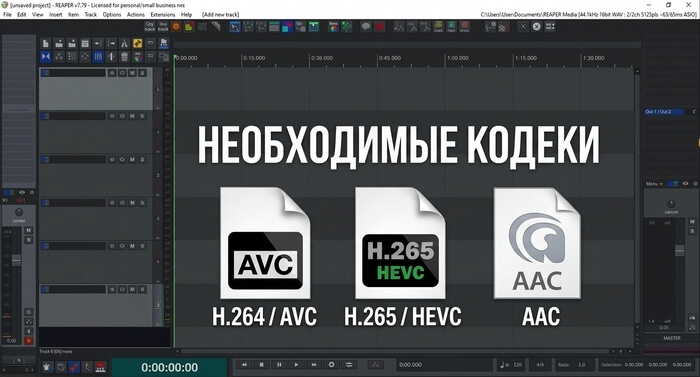Click the snap icon next to the grid icon
This screenshot has height=377, width=700.
[112, 57]
